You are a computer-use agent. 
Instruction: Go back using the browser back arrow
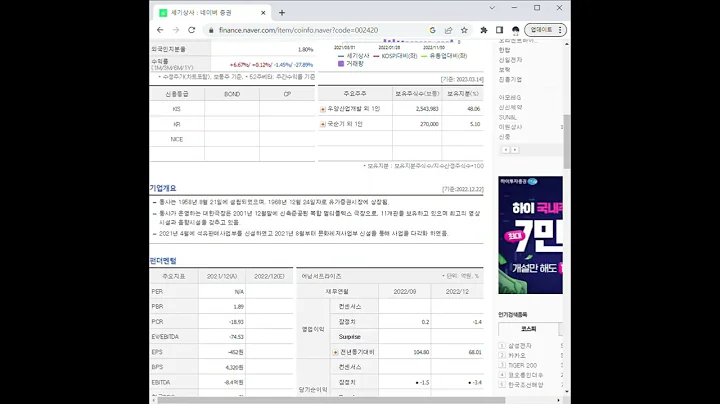click(x=160, y=30)
